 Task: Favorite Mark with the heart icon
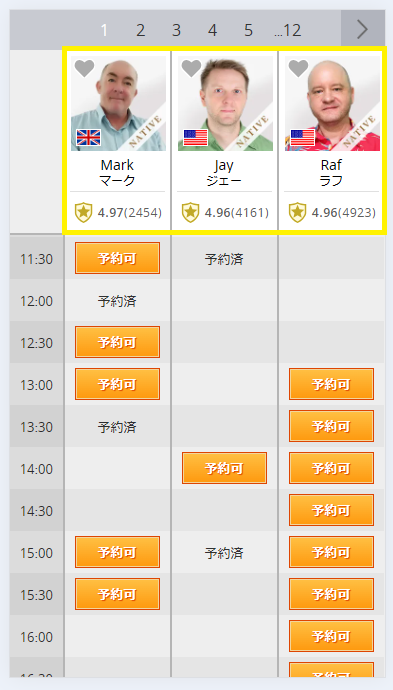tap(84, 68)
